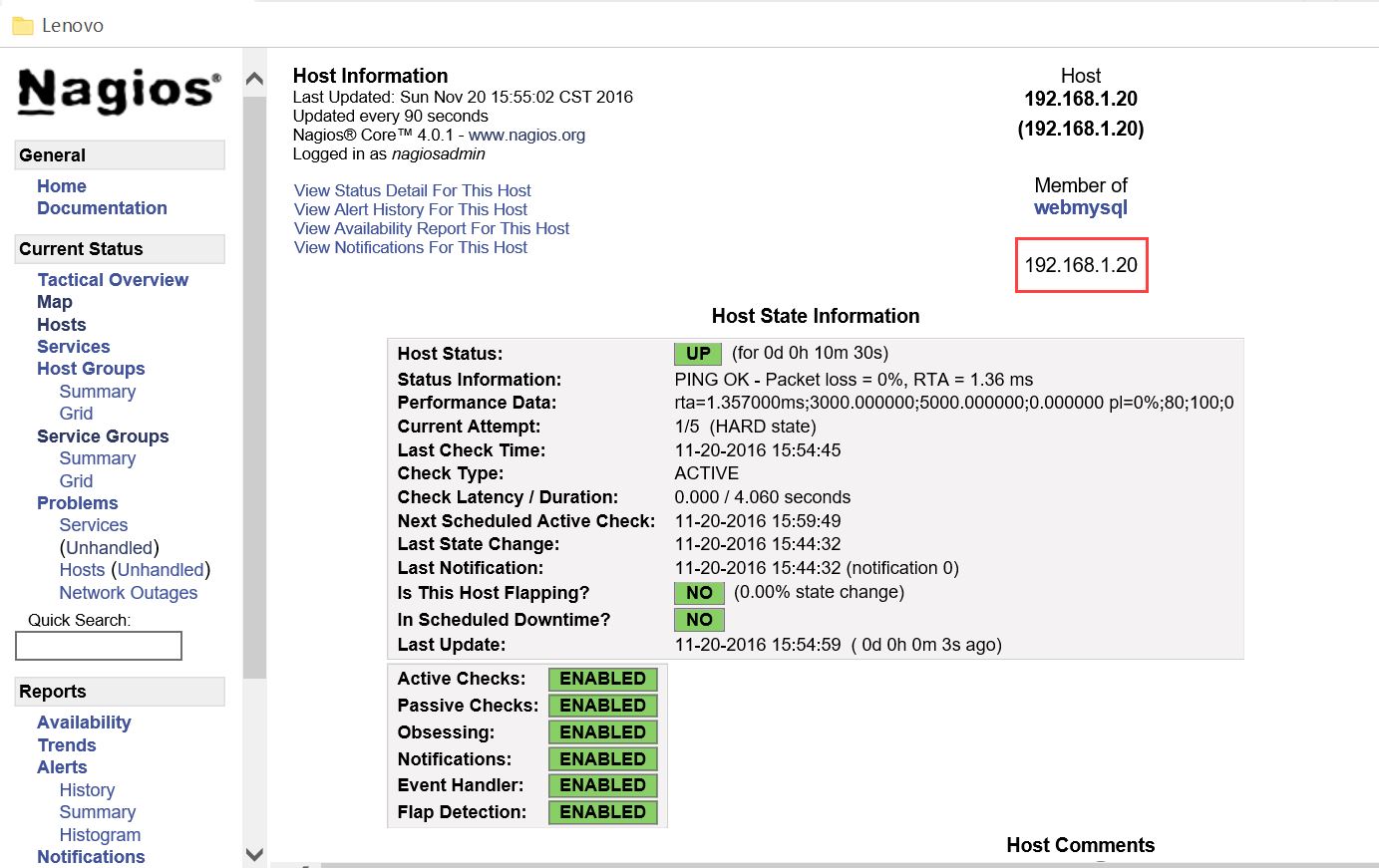Open Availability report
Image resolution: width=1379 pixels, height=868 pixels.
[x=84, y=723]
